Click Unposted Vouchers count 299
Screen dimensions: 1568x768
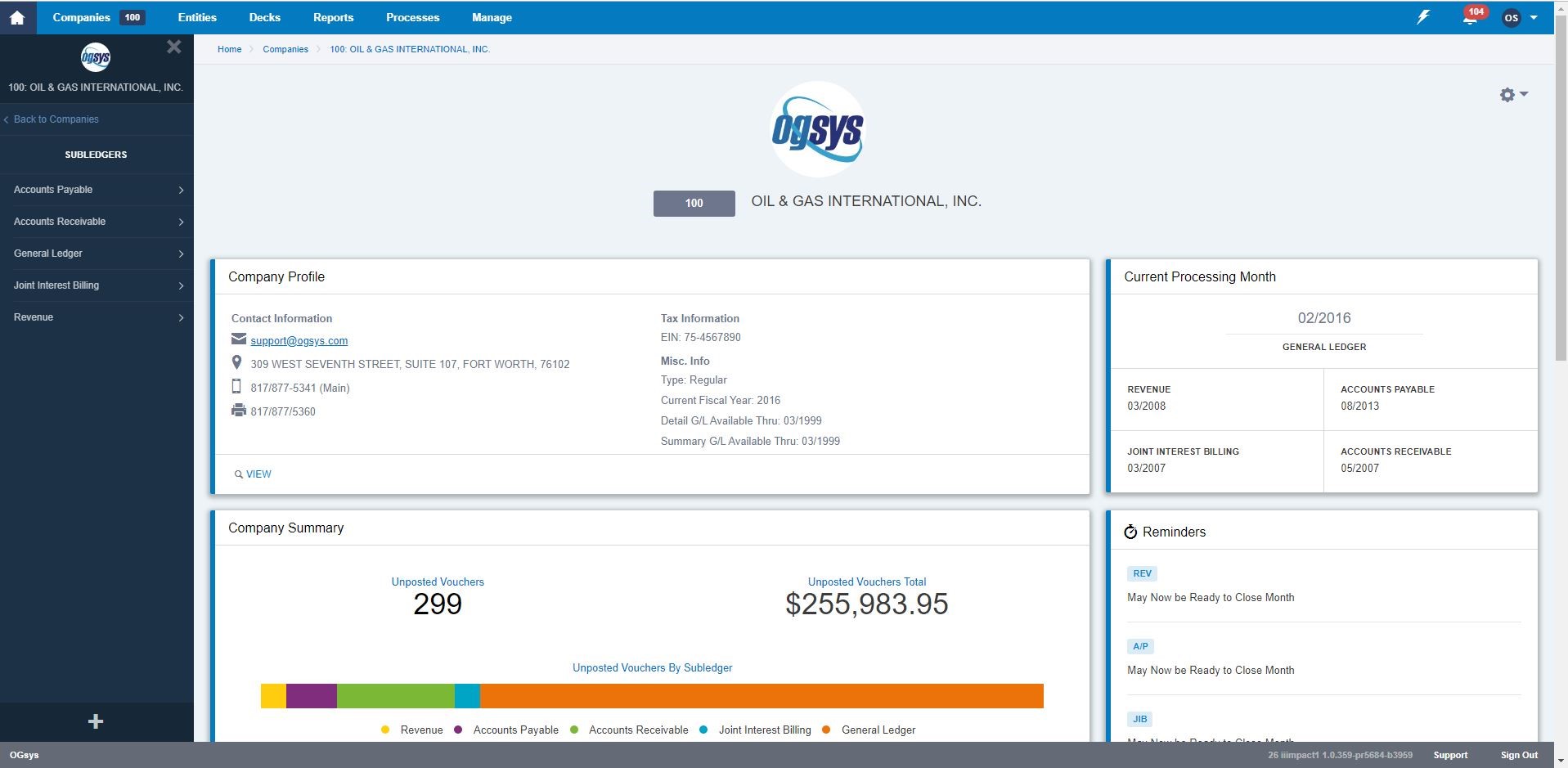[438, 604]
